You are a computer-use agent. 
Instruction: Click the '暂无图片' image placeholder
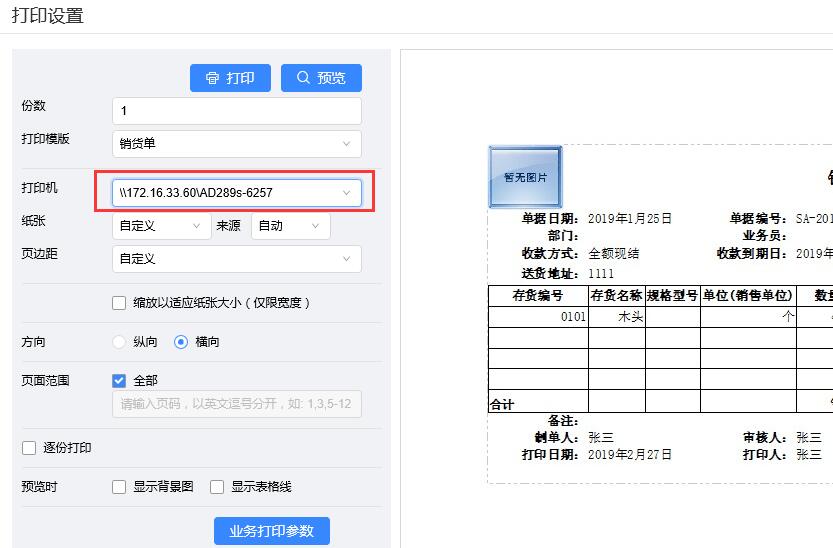coord(525,177)
